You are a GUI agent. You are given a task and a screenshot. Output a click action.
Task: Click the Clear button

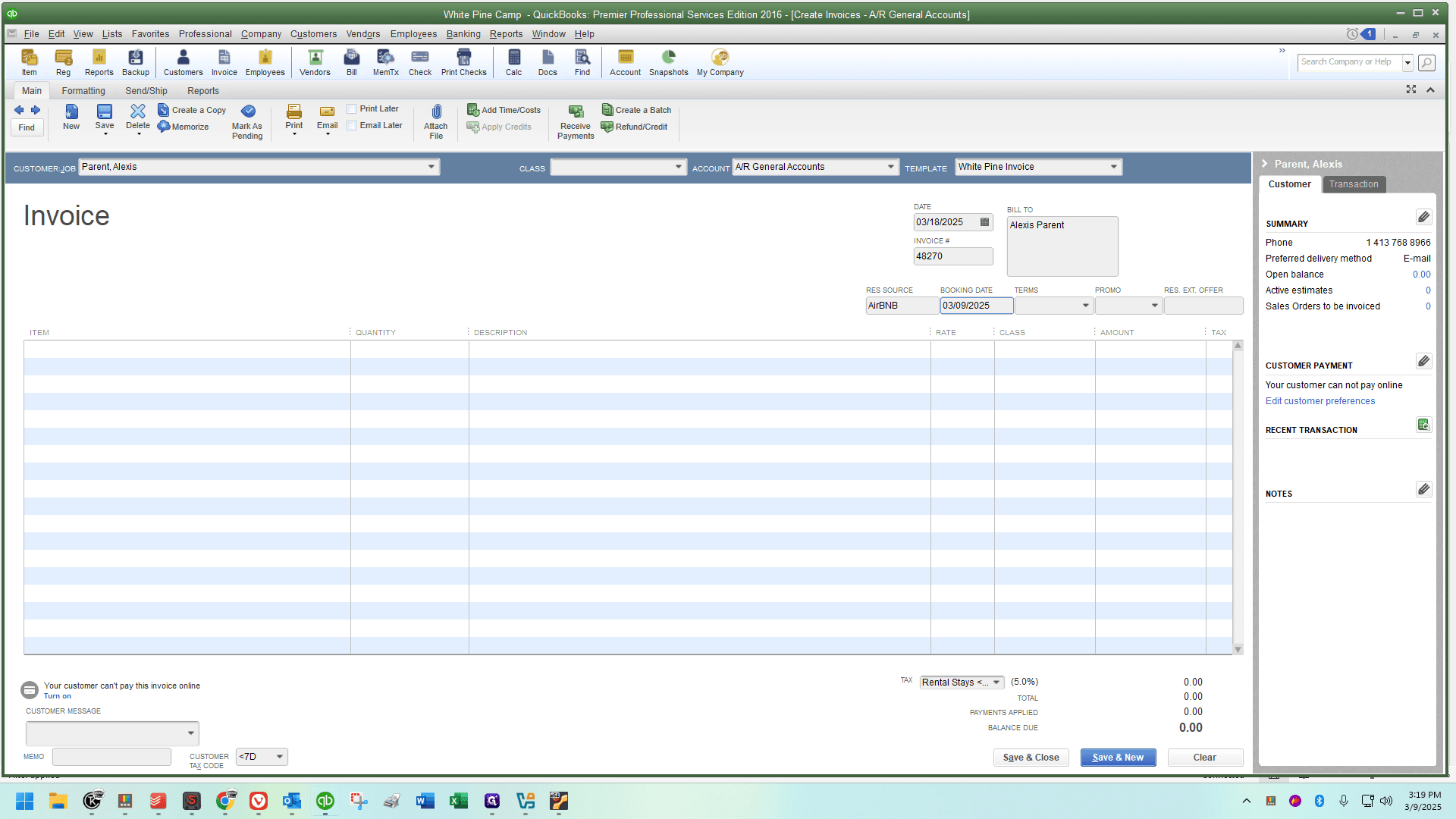tap(1204, 758)
